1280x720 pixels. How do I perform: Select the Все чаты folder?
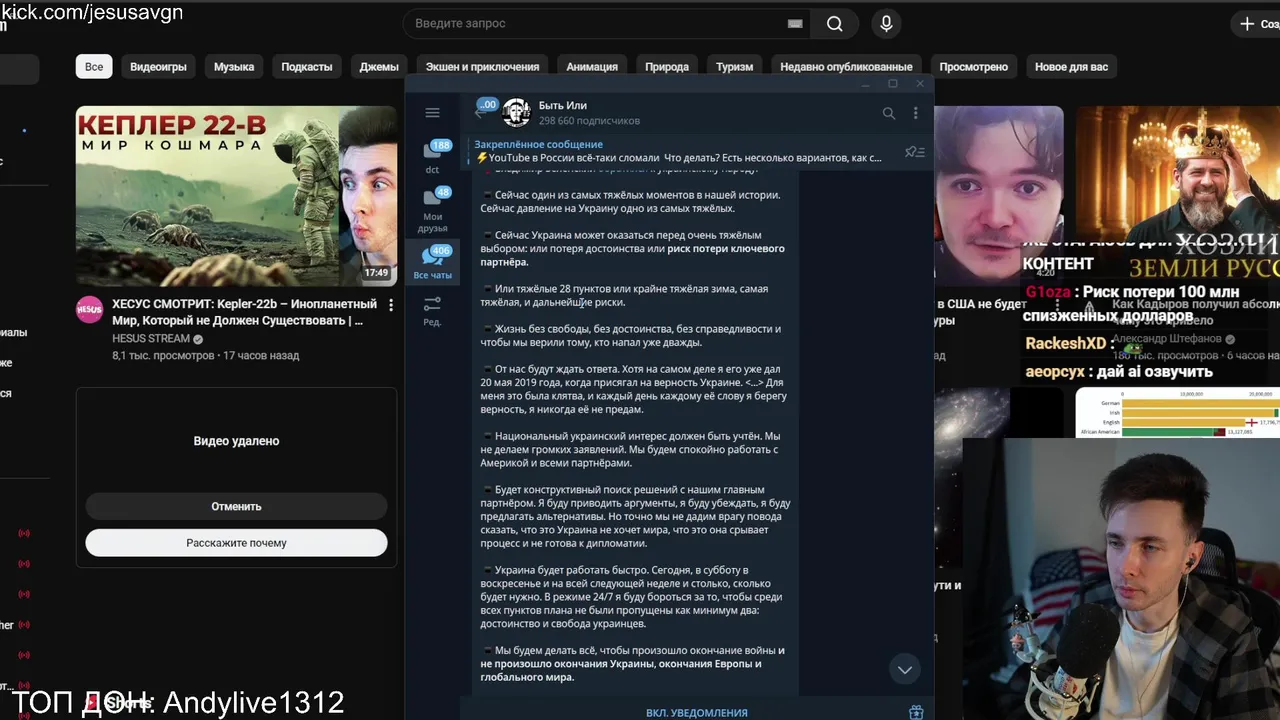point(432,263)
